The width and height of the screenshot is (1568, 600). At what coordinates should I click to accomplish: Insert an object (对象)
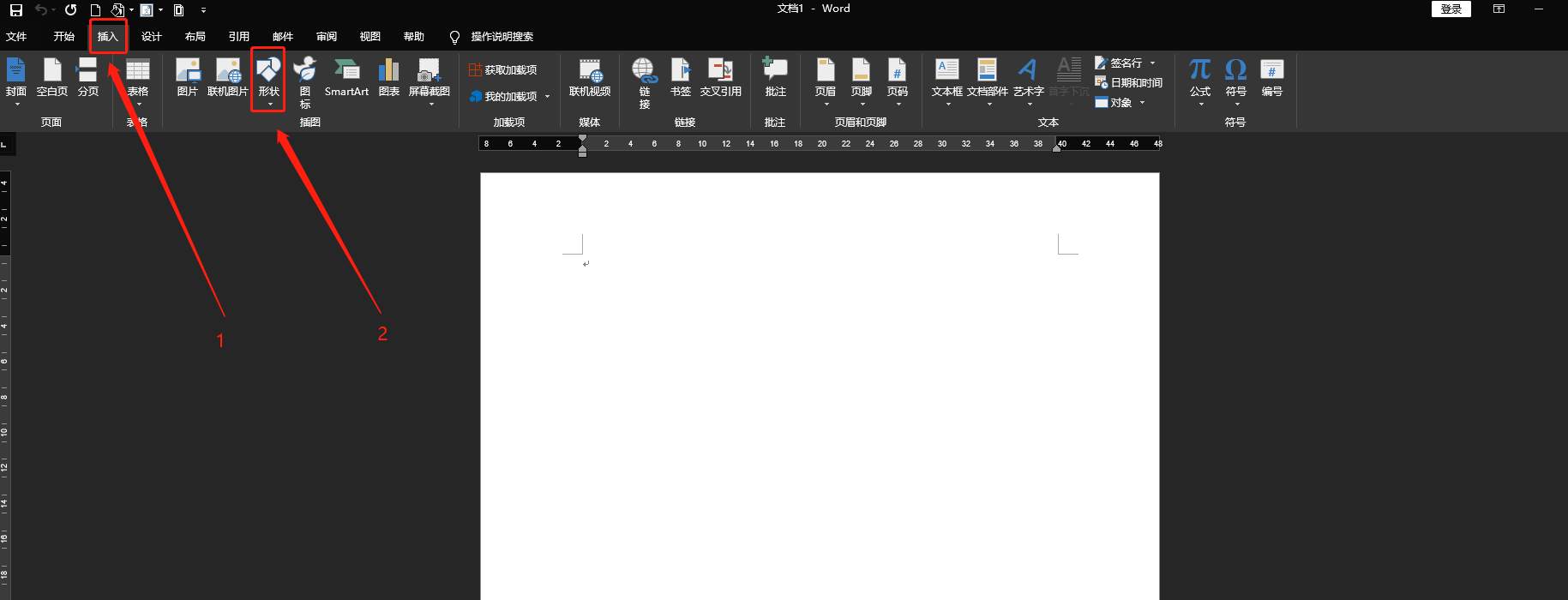[1114, 103]
